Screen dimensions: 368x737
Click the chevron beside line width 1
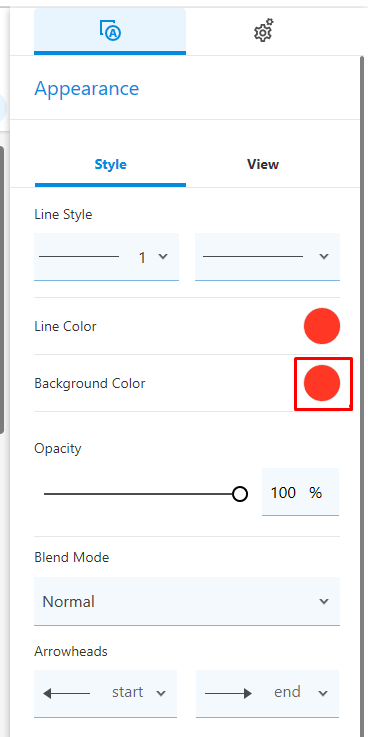[x=163, y=256]
